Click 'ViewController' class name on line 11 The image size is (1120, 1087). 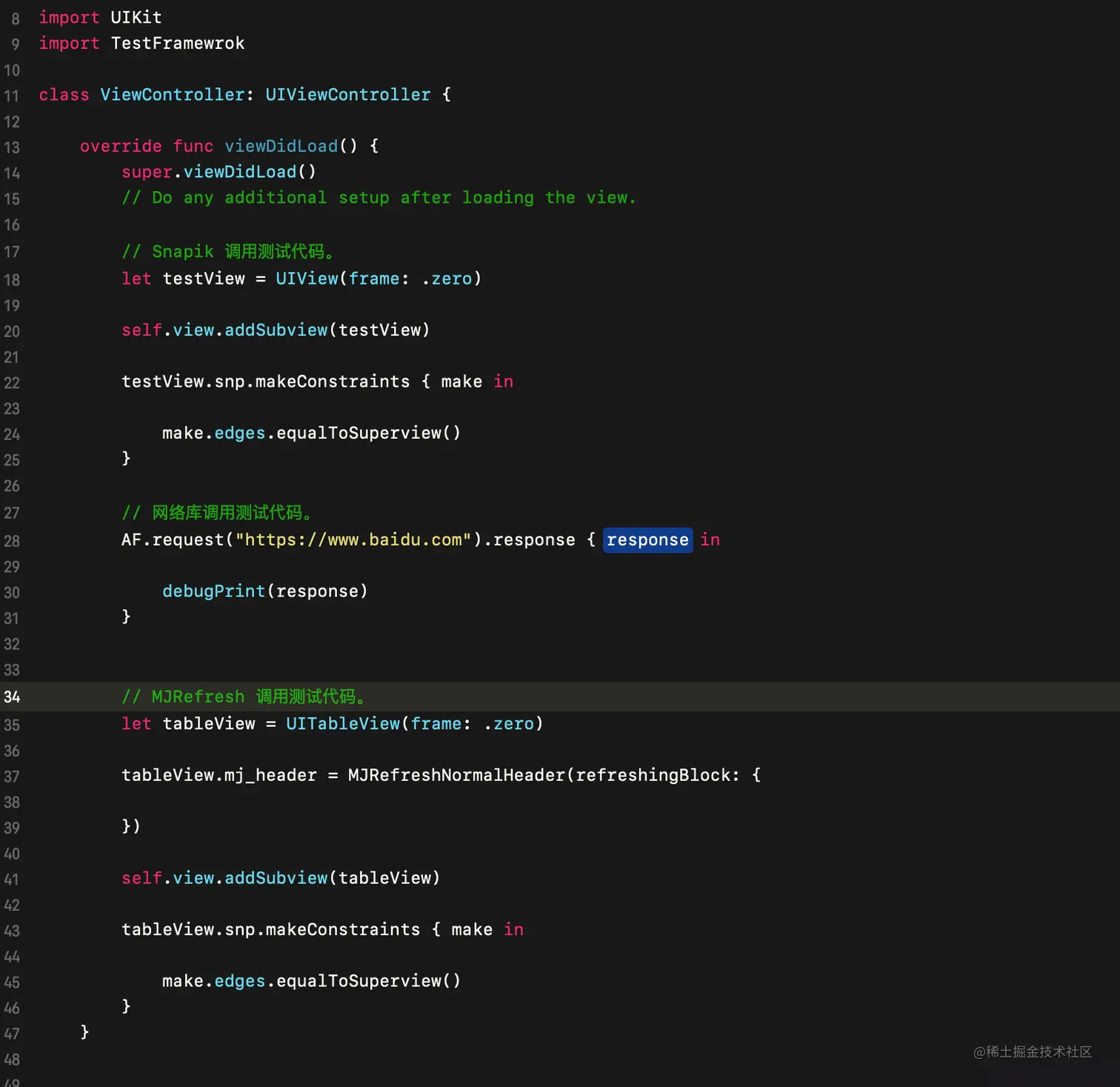coord(173,95)
